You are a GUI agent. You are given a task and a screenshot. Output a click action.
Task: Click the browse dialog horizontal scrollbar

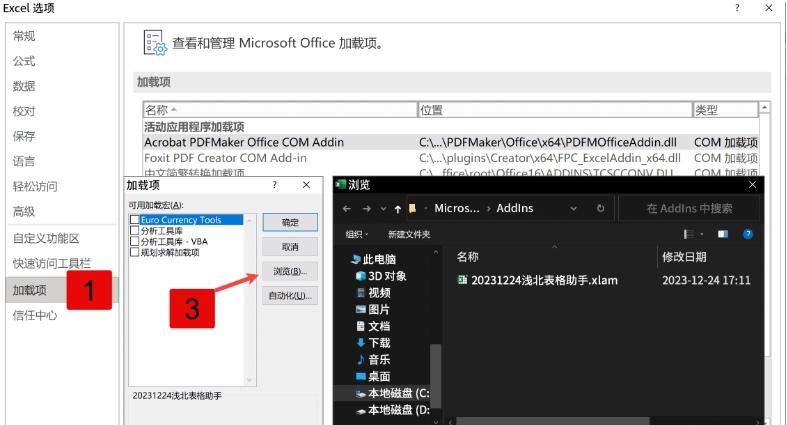[x=553, y=420]
